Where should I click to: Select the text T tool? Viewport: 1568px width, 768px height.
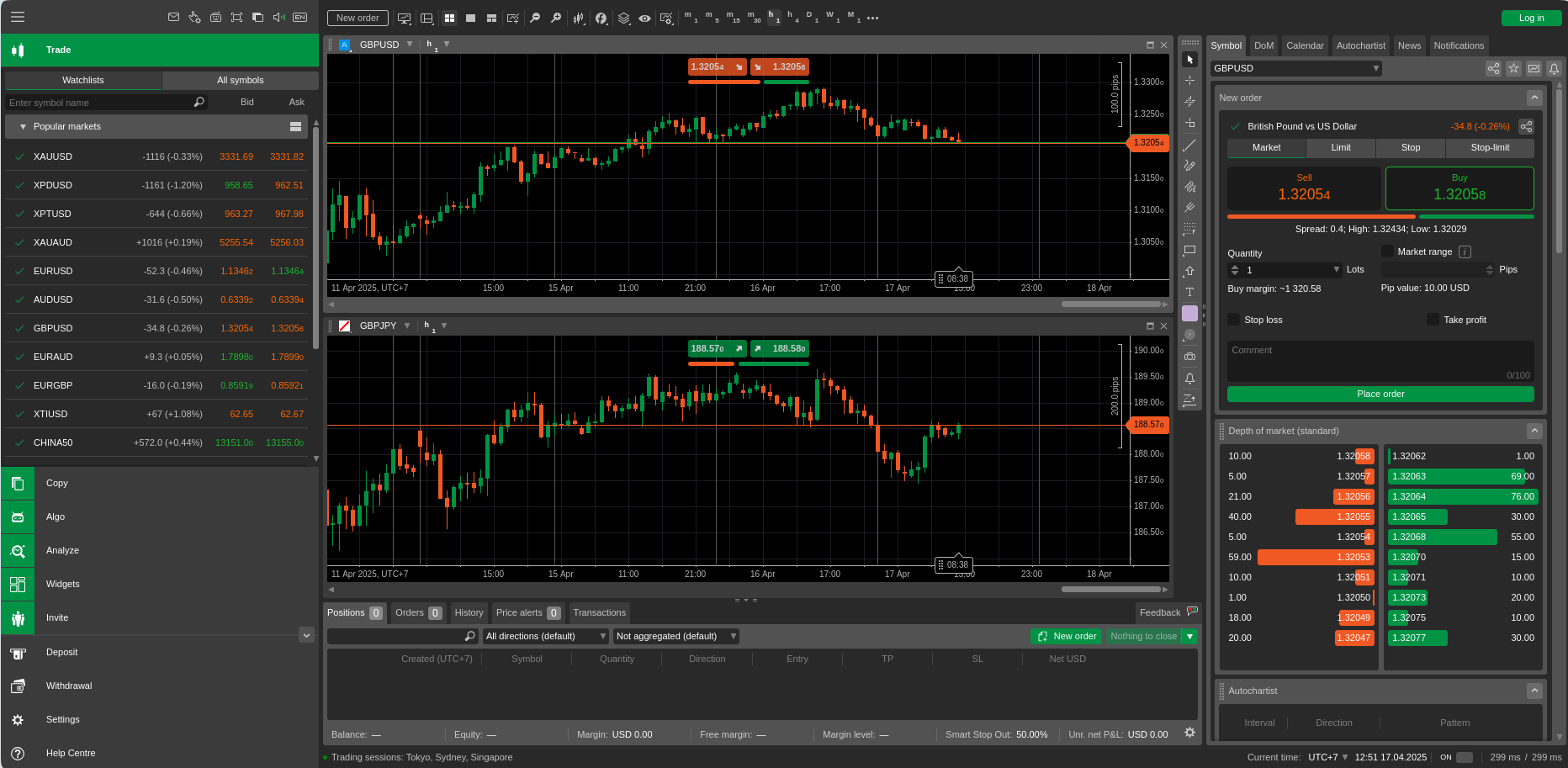click(x=1189, y=292)
